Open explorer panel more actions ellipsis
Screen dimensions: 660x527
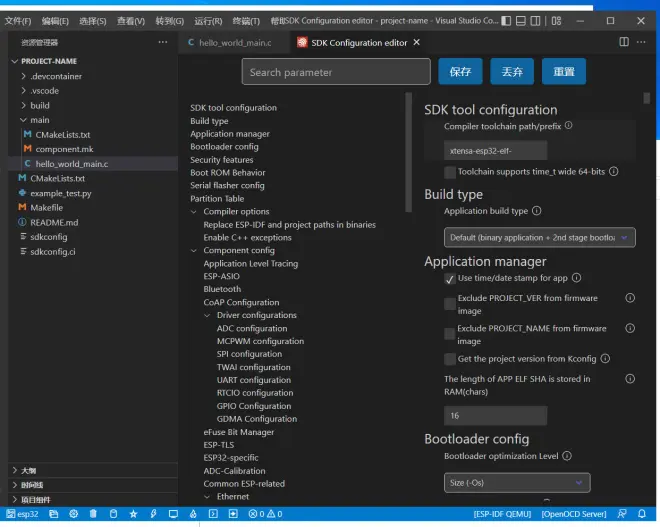[x=163, y=42]
